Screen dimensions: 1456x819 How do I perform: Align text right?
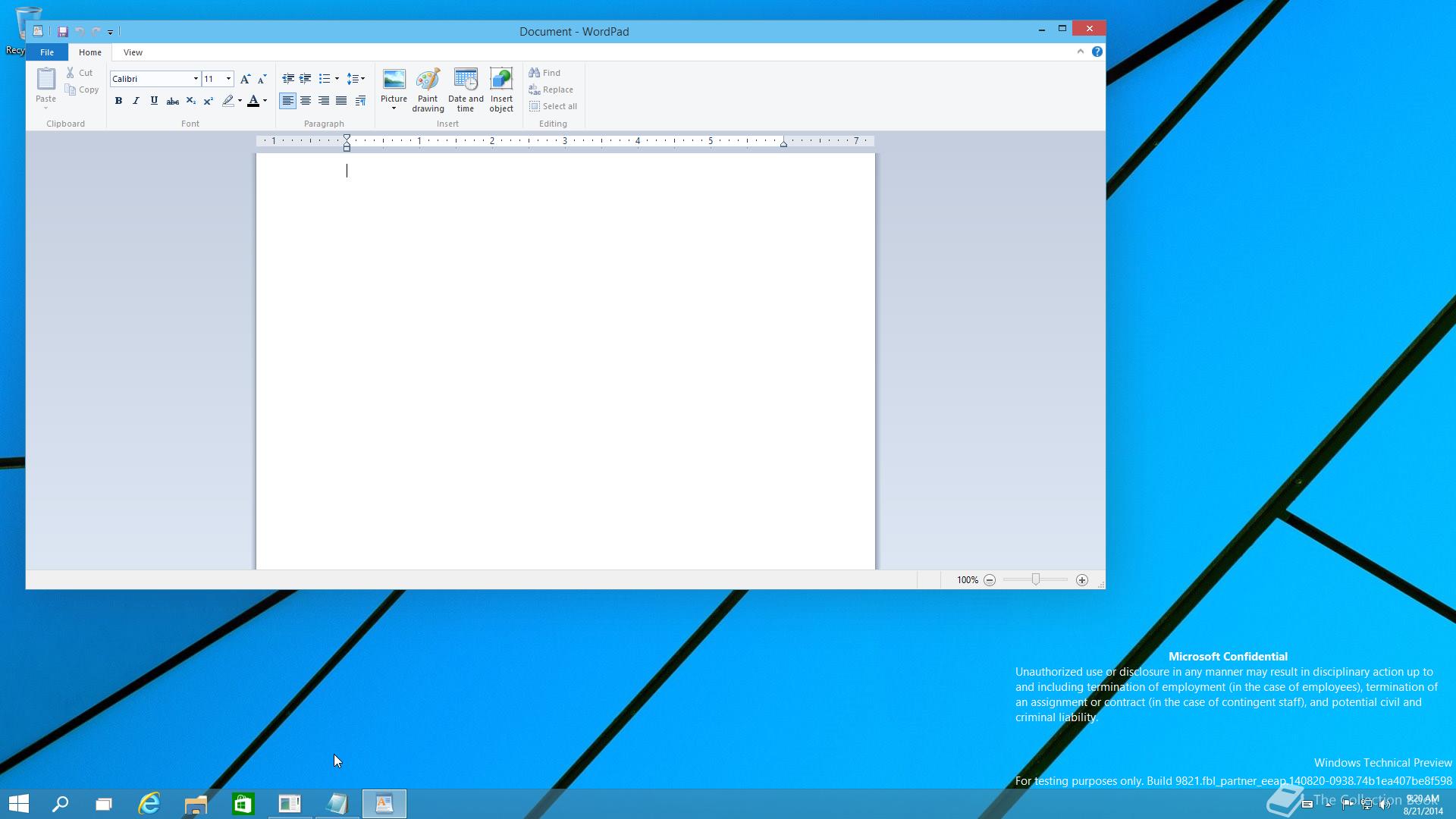click(x=324, y=101)
